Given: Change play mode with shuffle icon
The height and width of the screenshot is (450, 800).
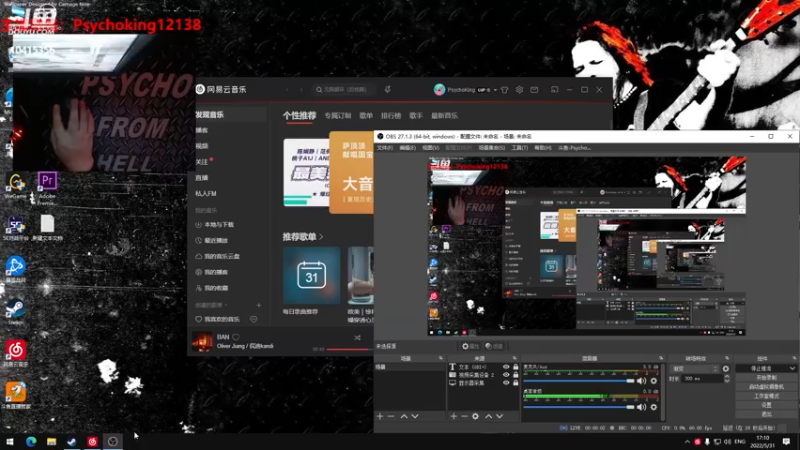Looking at the screenshot, I should [x=357, y=338].
